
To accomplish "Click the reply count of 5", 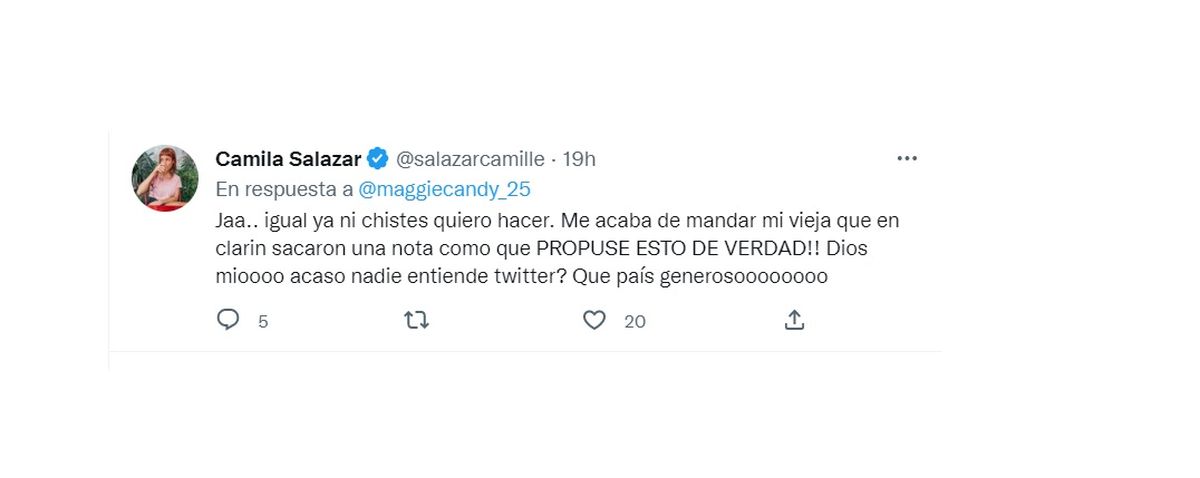I will coord(263,321).
